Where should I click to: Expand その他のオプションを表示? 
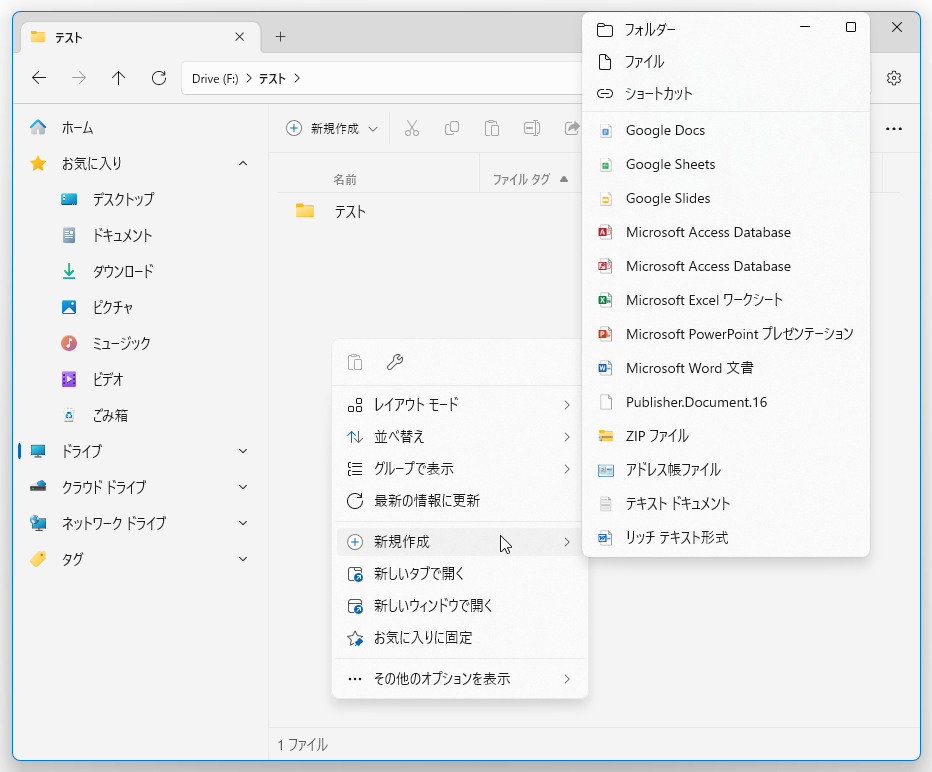click(x=460, y=679)
